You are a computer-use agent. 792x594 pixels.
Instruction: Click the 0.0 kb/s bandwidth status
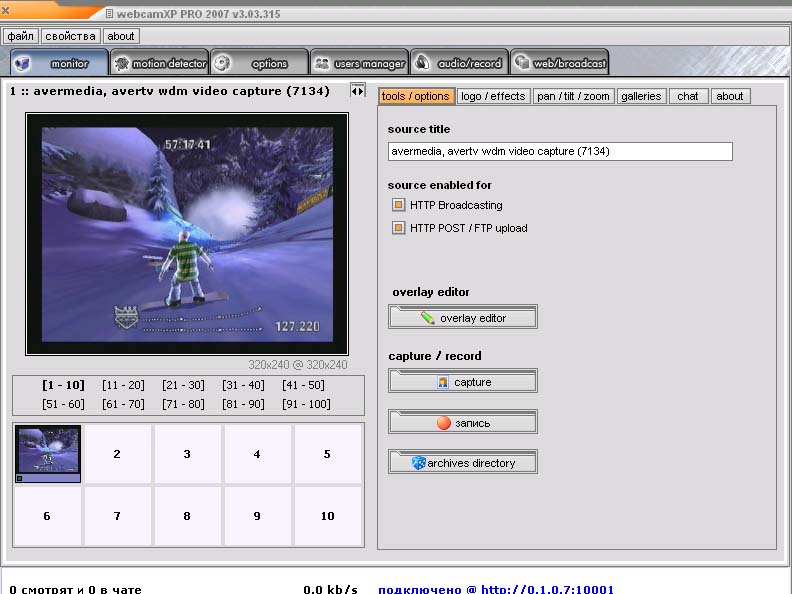330,589
